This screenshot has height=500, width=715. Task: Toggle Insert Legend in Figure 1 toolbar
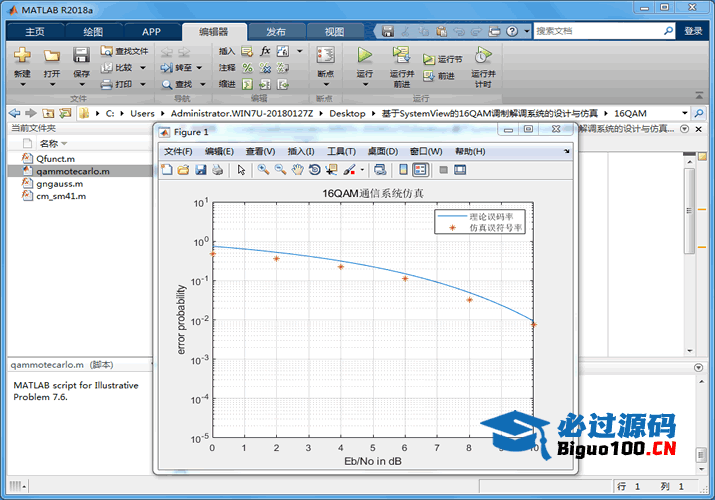420,170
